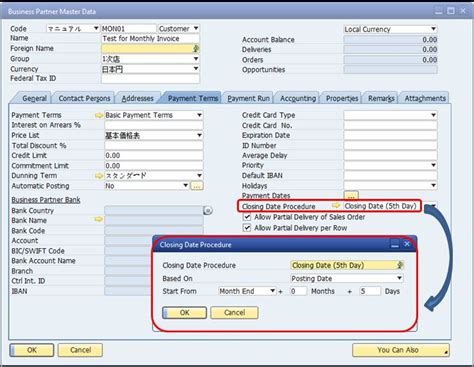Click Interest on Arrears % field
This screenshot has height=367, width=474.
154,125
